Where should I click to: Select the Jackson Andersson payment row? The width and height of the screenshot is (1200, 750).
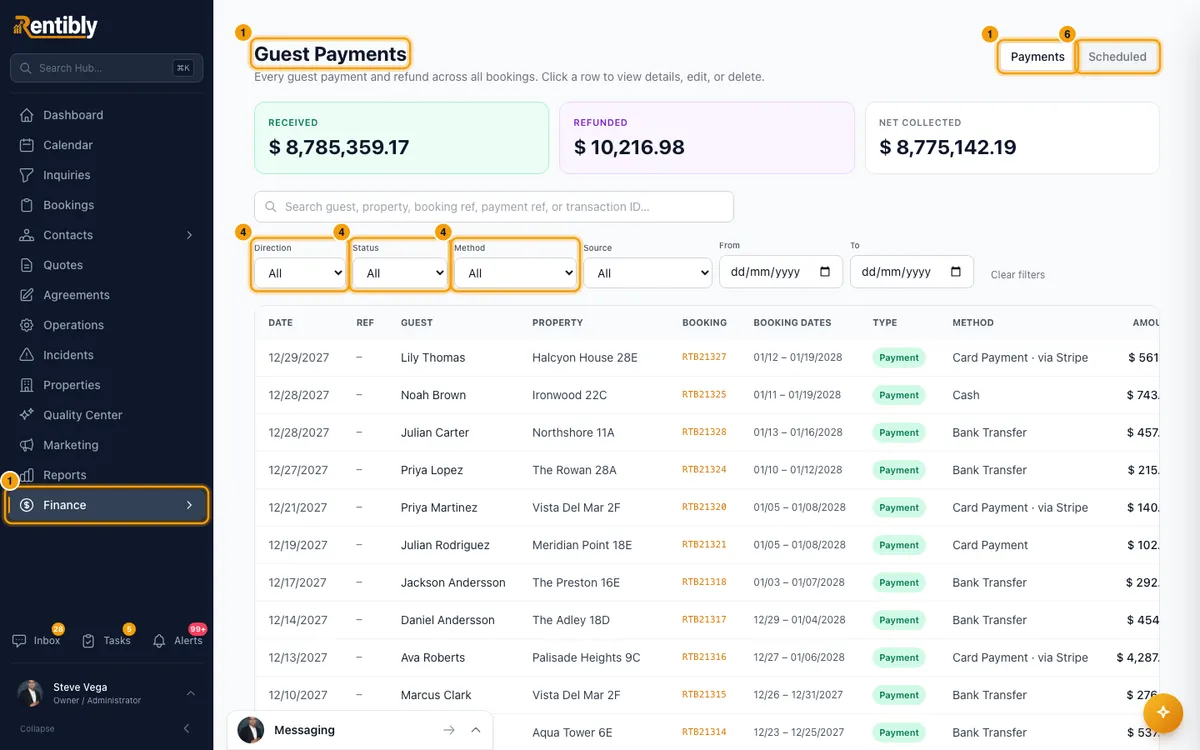(x=707, y=582)
